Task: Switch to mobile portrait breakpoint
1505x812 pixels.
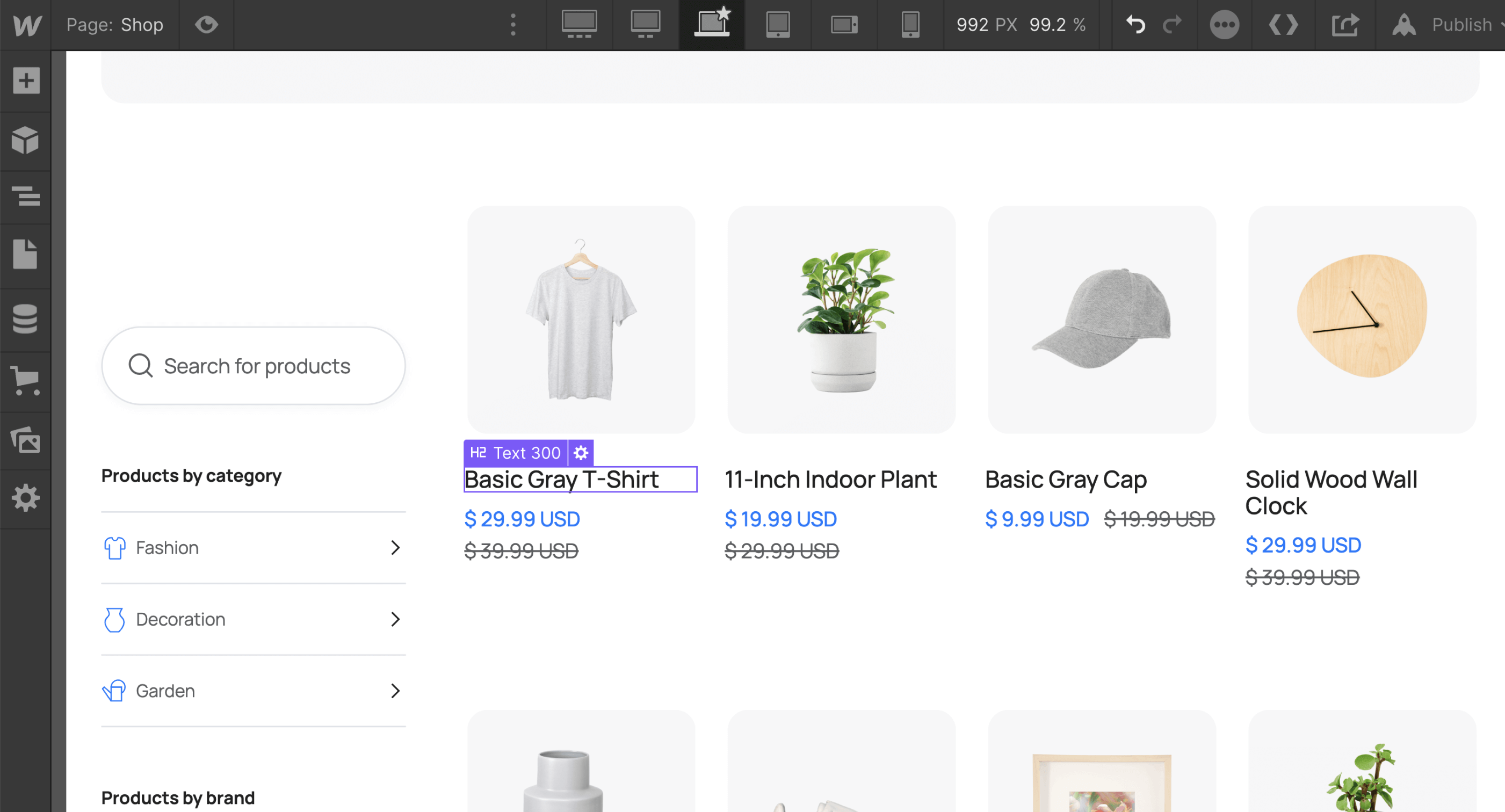Action: (x=910, y=25)
